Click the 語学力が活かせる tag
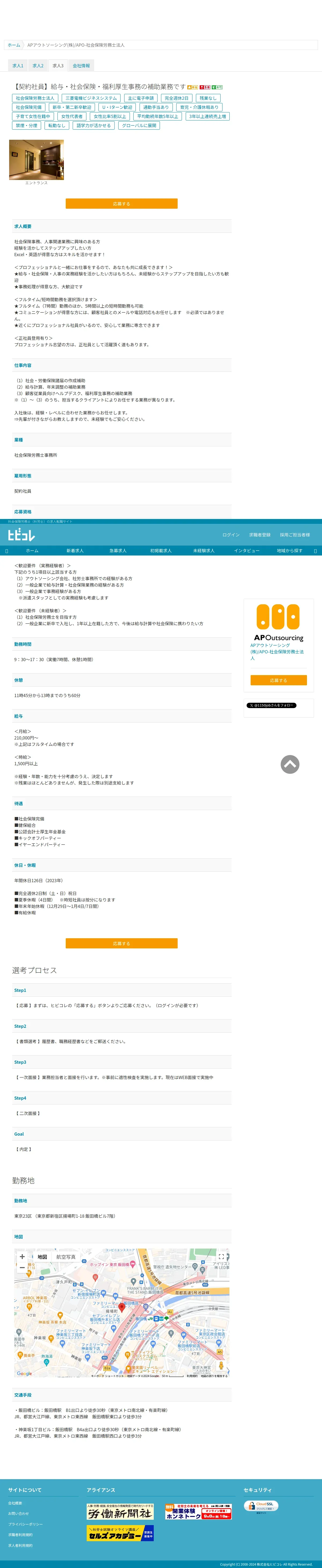This screenshot has width=322, height=1568. (x=94, y=125)
